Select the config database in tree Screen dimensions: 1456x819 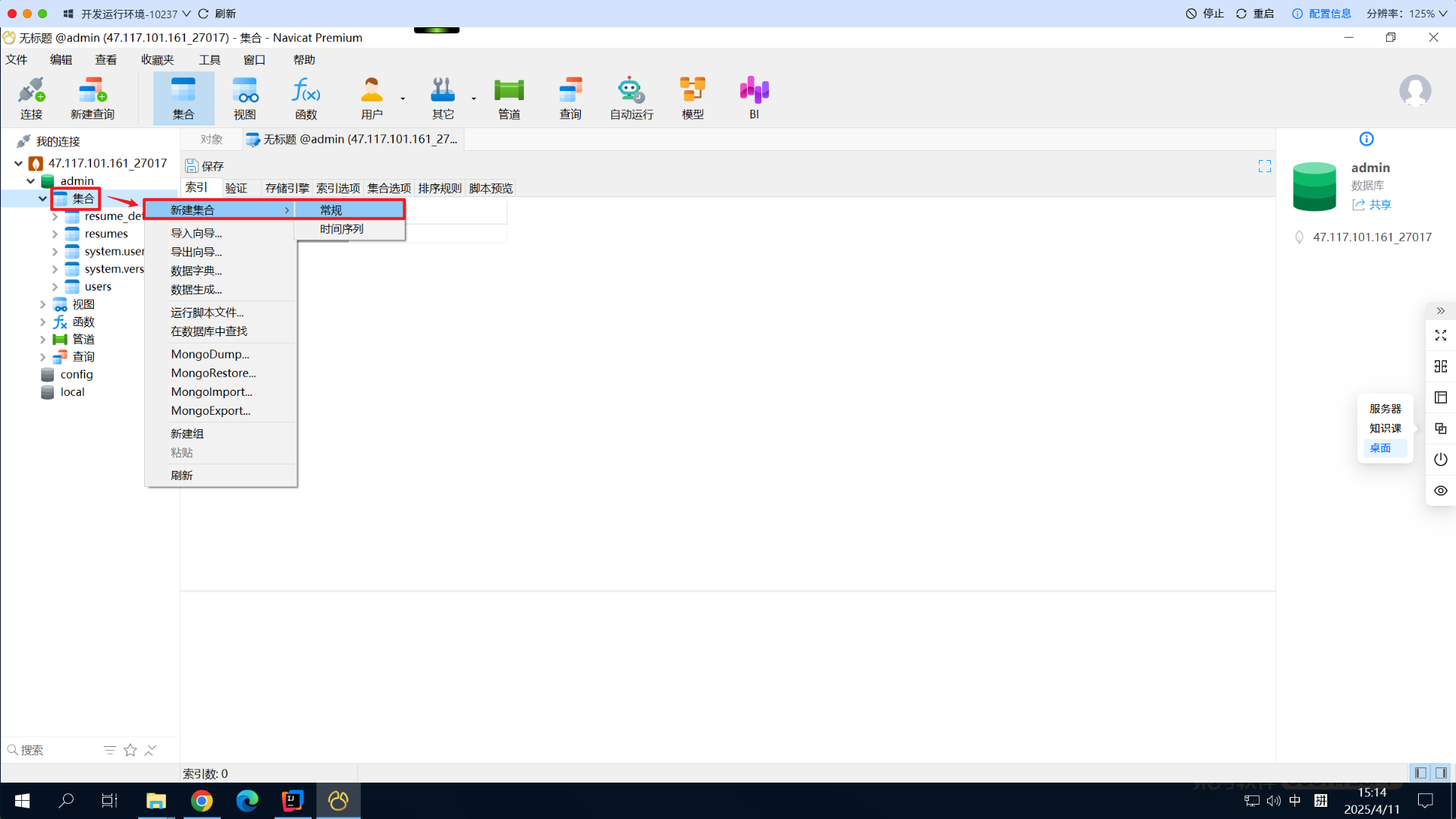tap(77, 375)
